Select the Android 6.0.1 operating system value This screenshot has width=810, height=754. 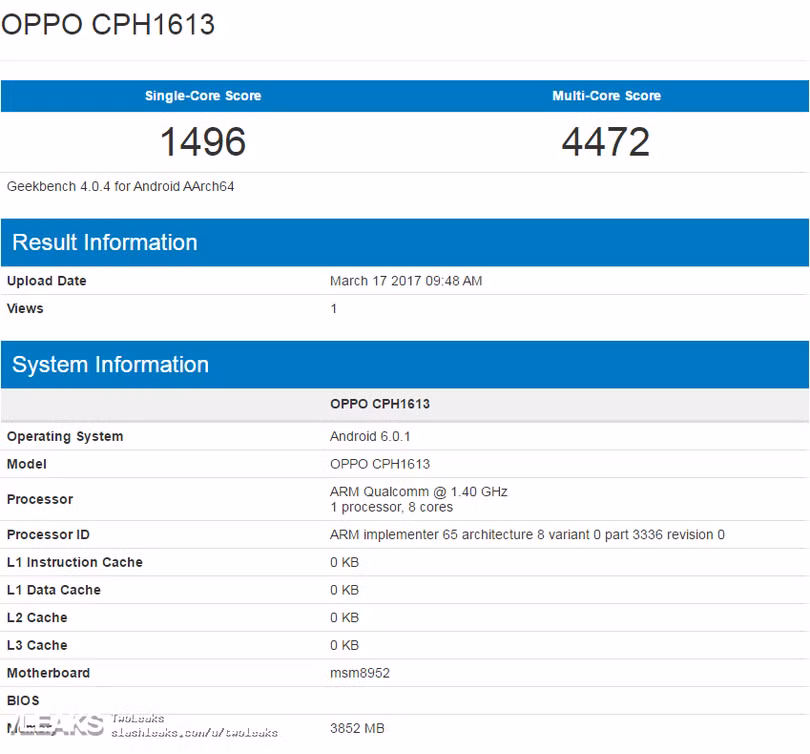coord(370,436)
